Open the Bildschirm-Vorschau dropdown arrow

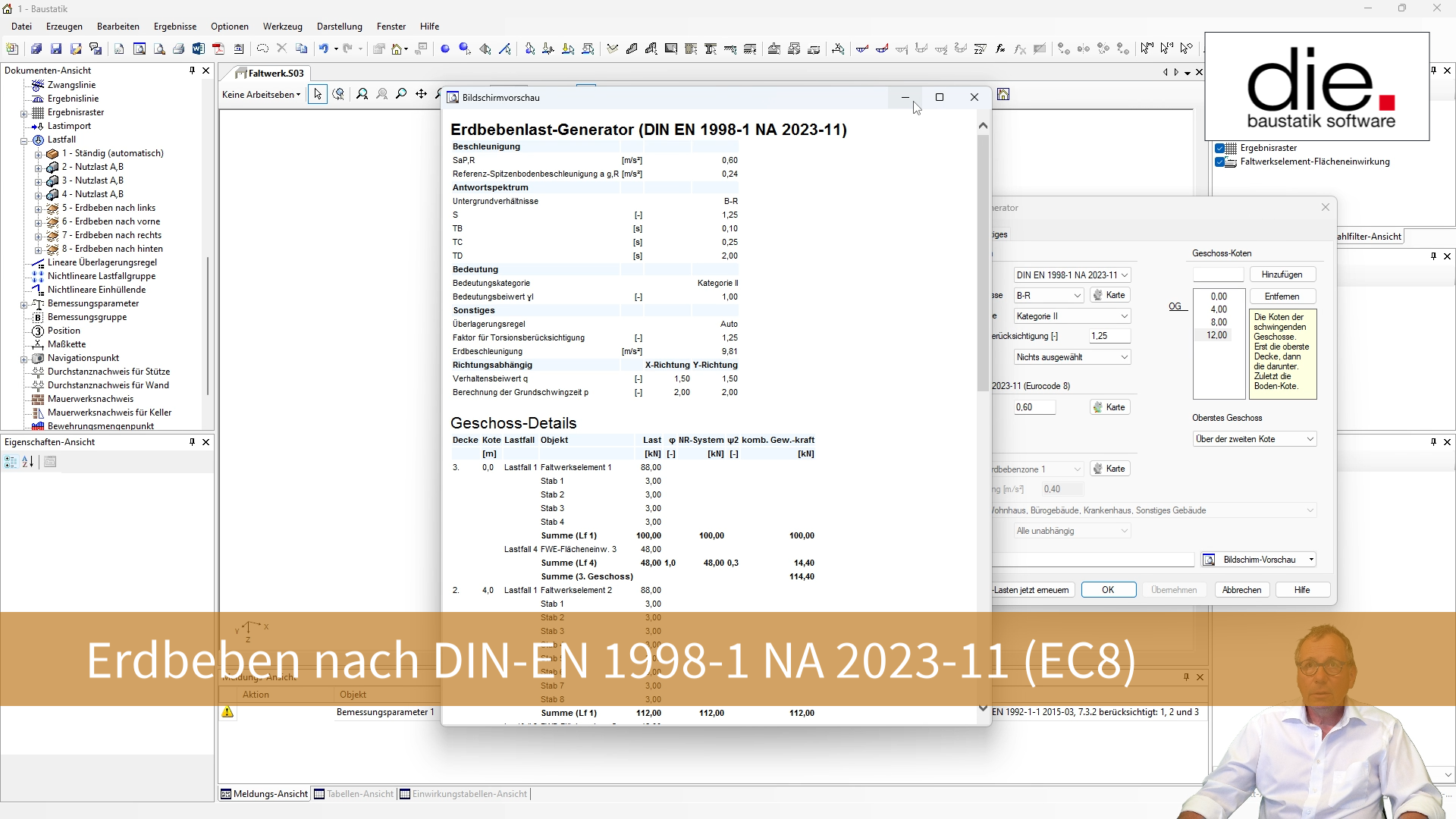[x=1311, y=560]
